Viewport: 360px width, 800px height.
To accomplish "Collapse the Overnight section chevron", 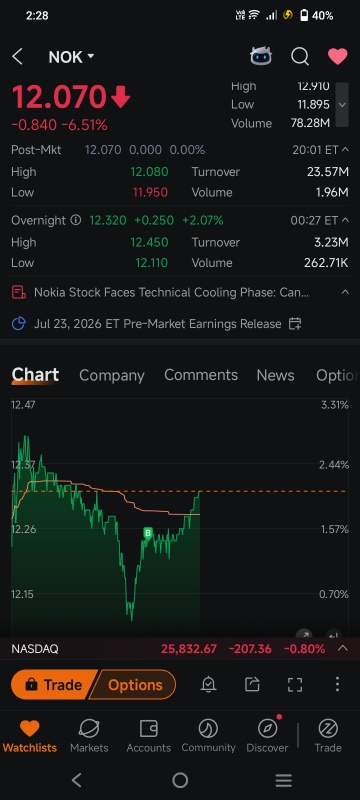I will [x=345, y=220].
